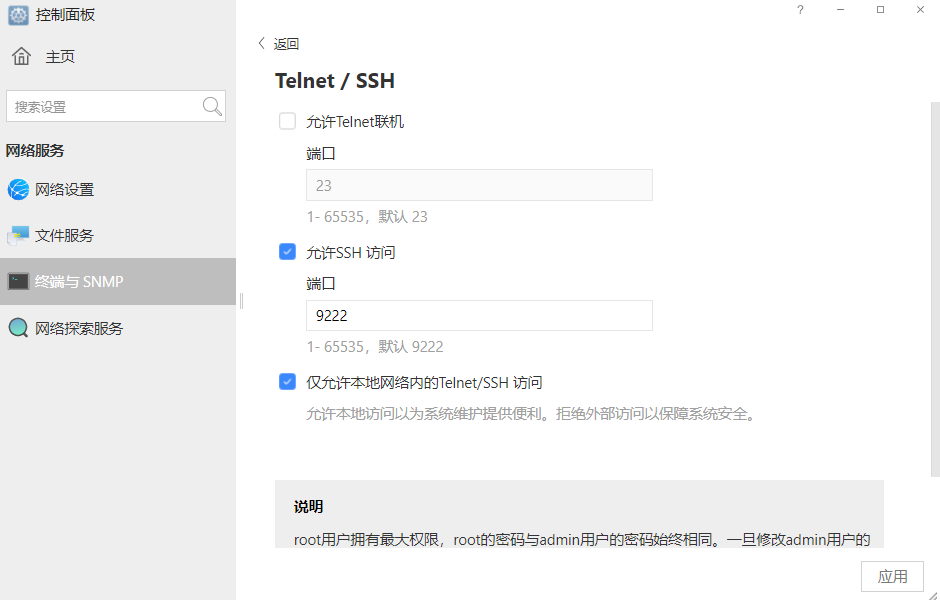Enable 允许Telnet联机 checkbox
The image size is (940, 600).
[x=287, y=121]
